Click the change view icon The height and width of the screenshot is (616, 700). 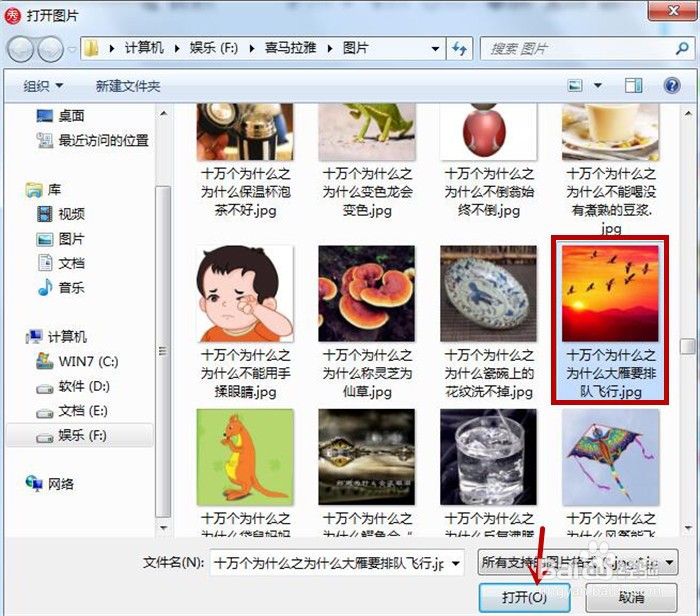(x=575, y=85)
